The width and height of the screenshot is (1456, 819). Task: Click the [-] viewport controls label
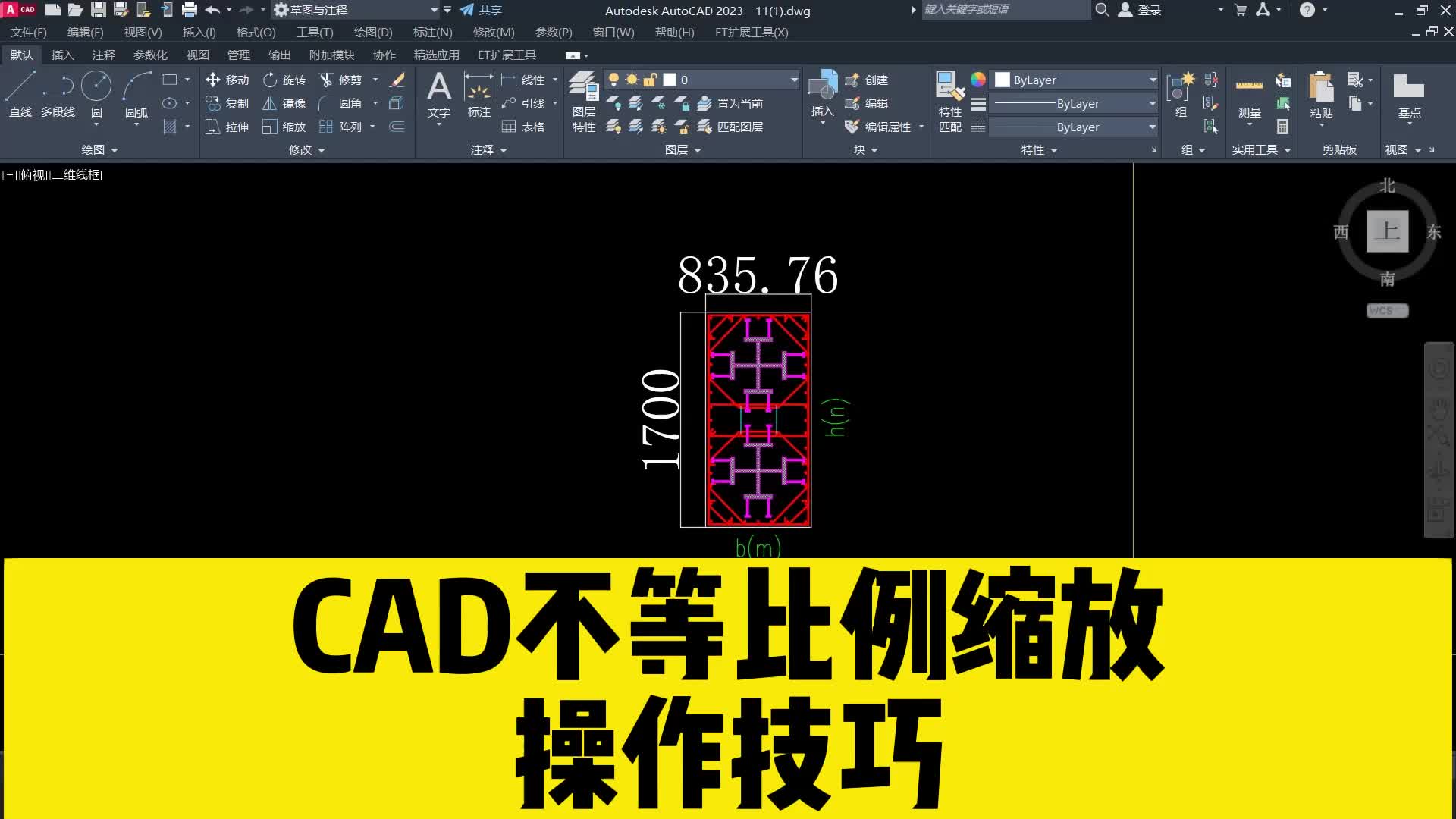pyautogui.click(x=9, y=175)
